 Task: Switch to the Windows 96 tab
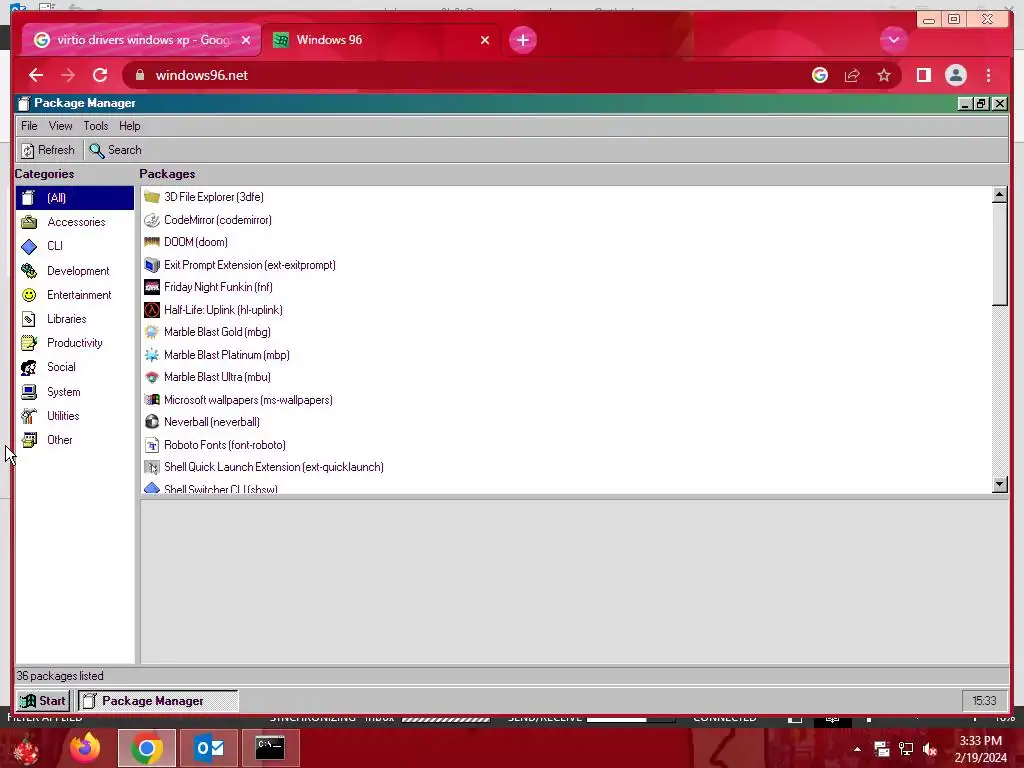pyautogui.click(x=379, y=40)
